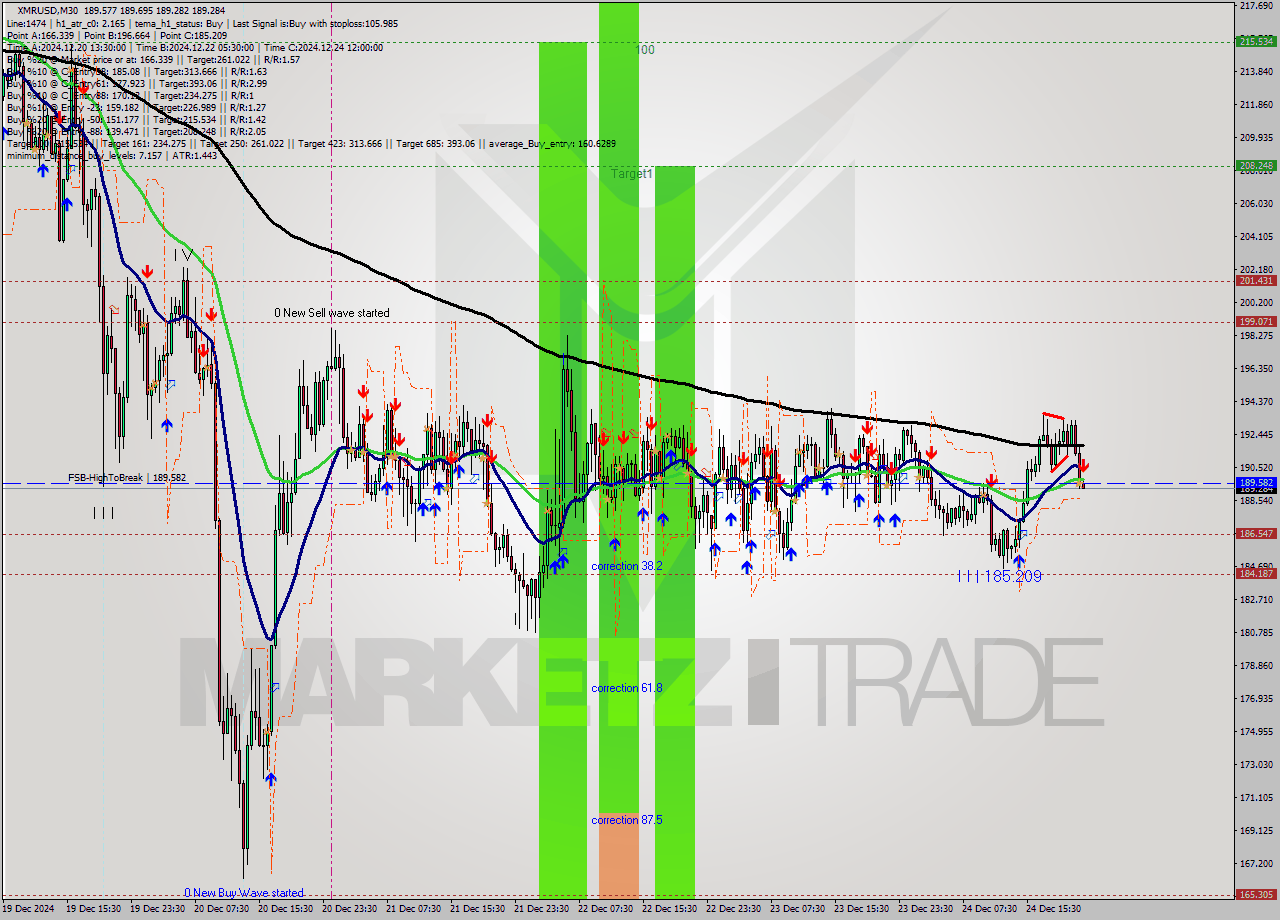Click the red 165.305 price tag
The width and height of the screenshot is (1280, 920).
(1256, 895)
